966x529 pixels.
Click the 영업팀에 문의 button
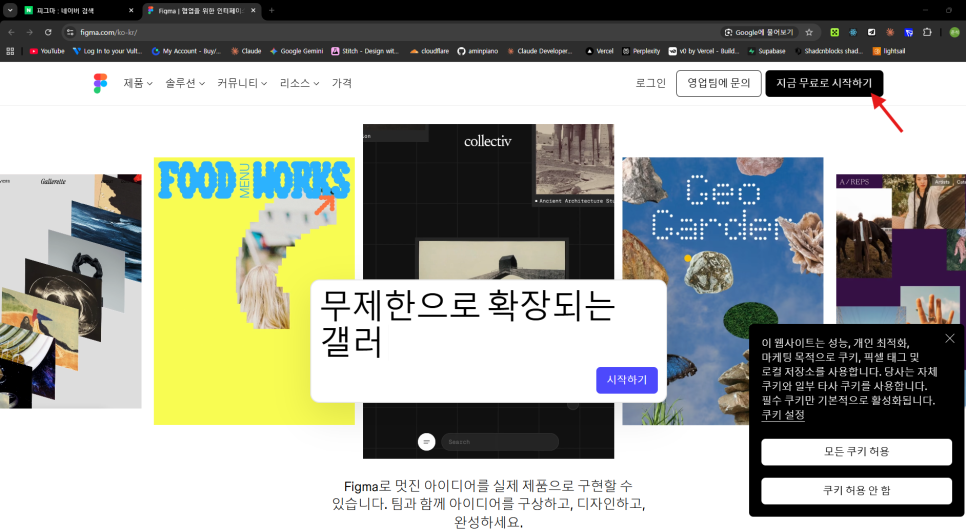point(718,83)
